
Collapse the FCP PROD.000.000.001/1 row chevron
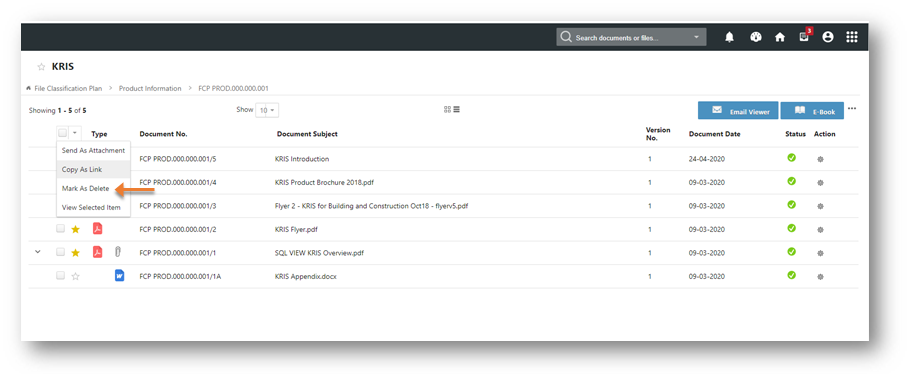(38, 252)
